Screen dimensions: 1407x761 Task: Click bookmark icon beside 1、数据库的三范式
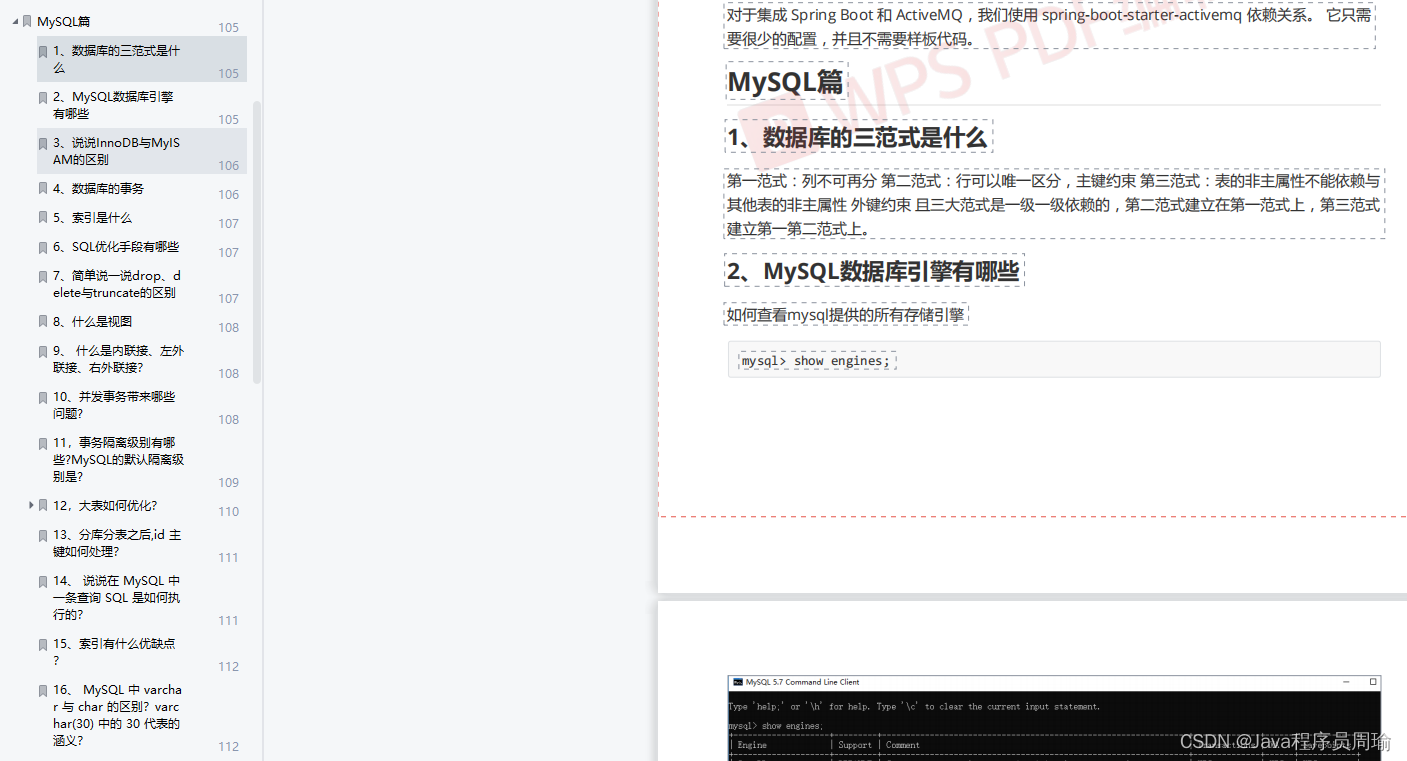[43, 51]
